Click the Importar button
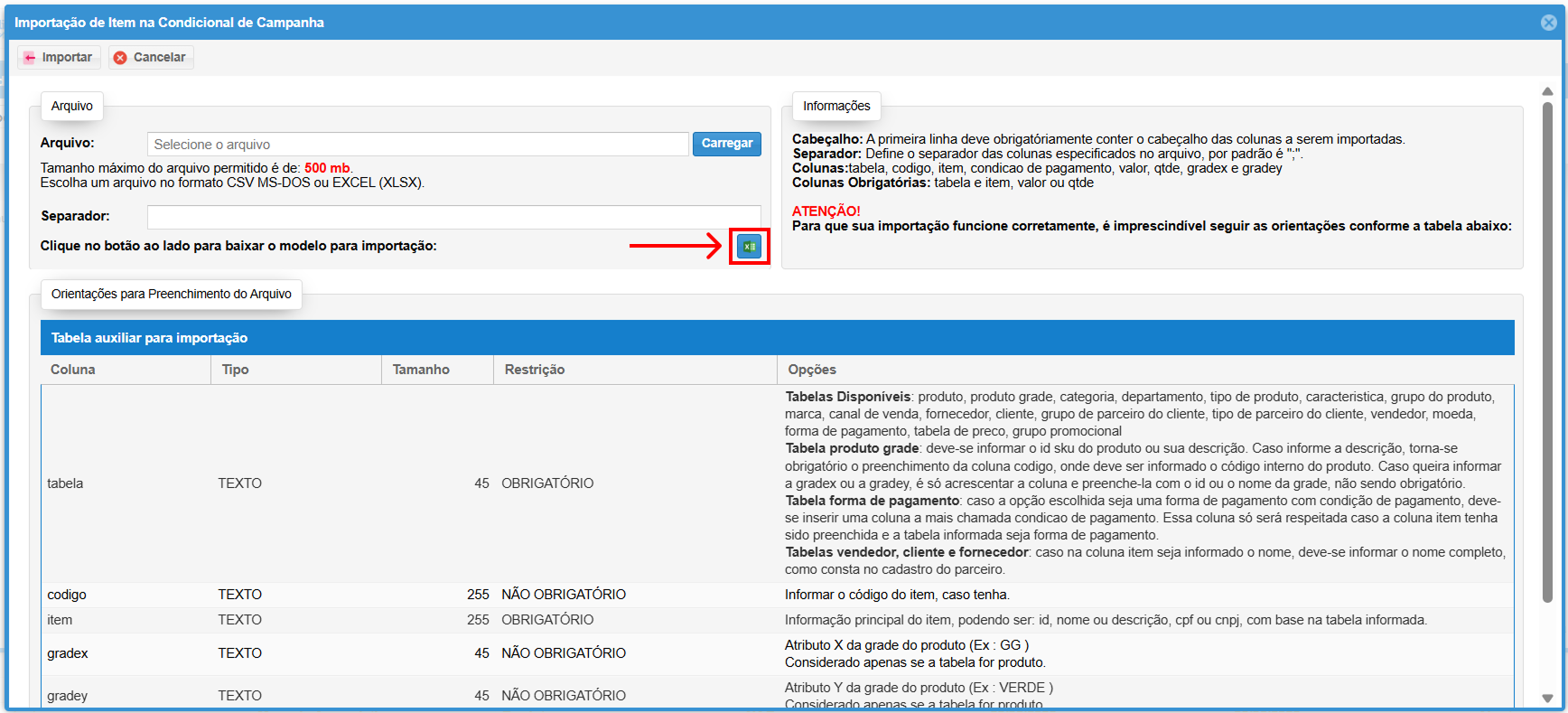 (x=59, y=57)
